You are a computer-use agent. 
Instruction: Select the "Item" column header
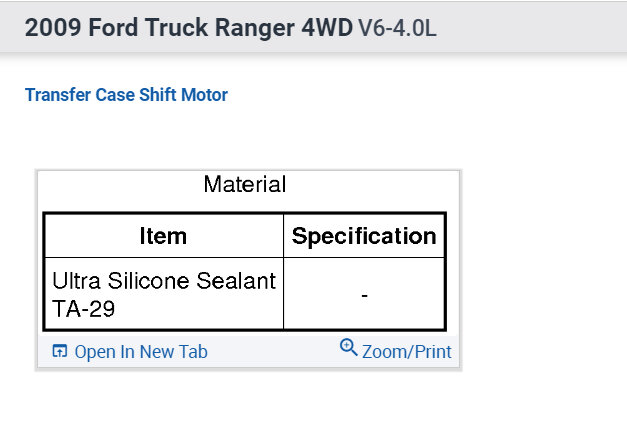(163, 236)
